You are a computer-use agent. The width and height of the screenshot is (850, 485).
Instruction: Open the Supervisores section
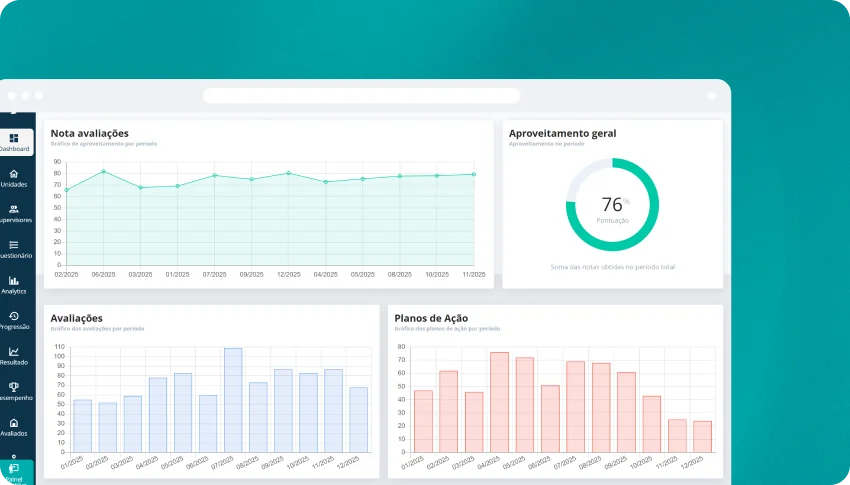pyautogui.click(x=15, y=214)
